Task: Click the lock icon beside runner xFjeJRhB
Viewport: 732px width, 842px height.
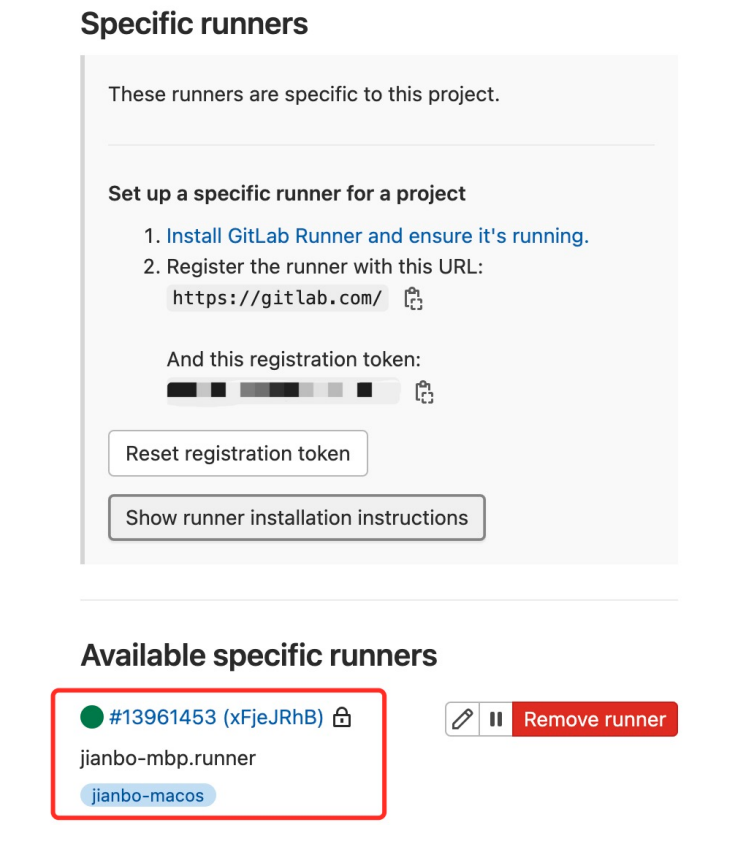Action: [x=342, y=718]
